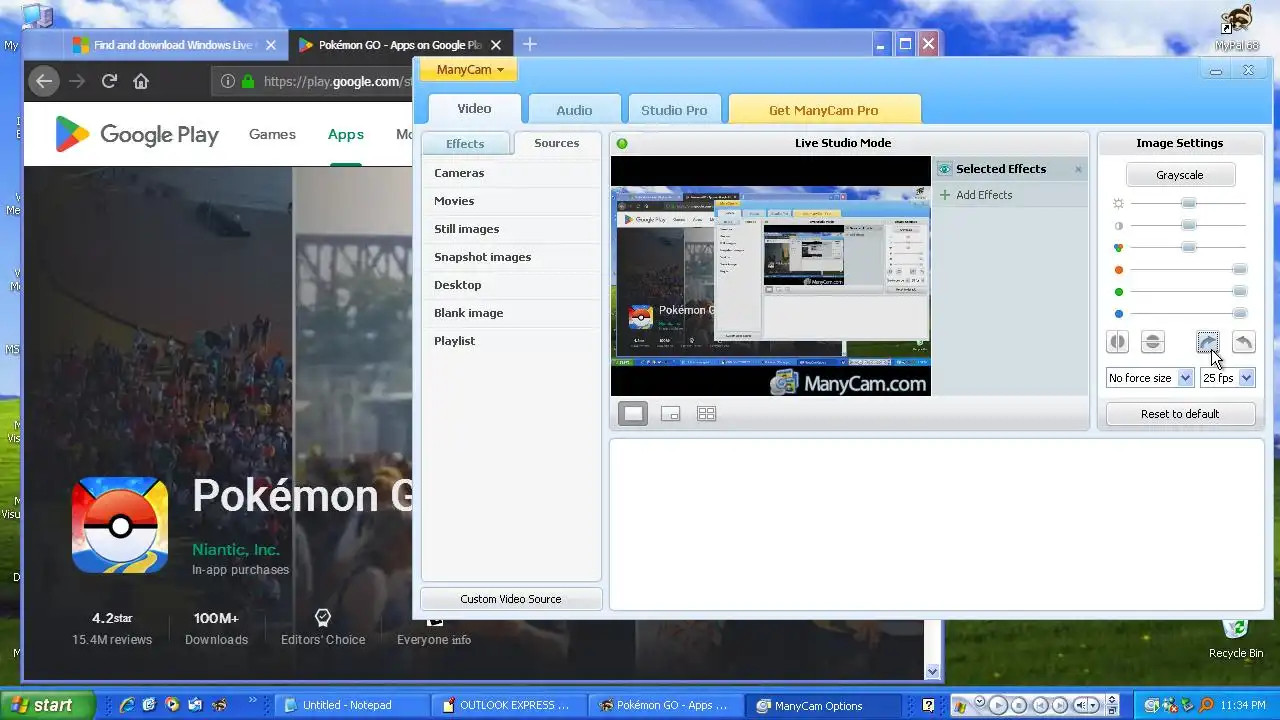Viewport: 1280px width, 720px height.
Task: Click the Pokémon GO app icon
Action: (120, 525)
